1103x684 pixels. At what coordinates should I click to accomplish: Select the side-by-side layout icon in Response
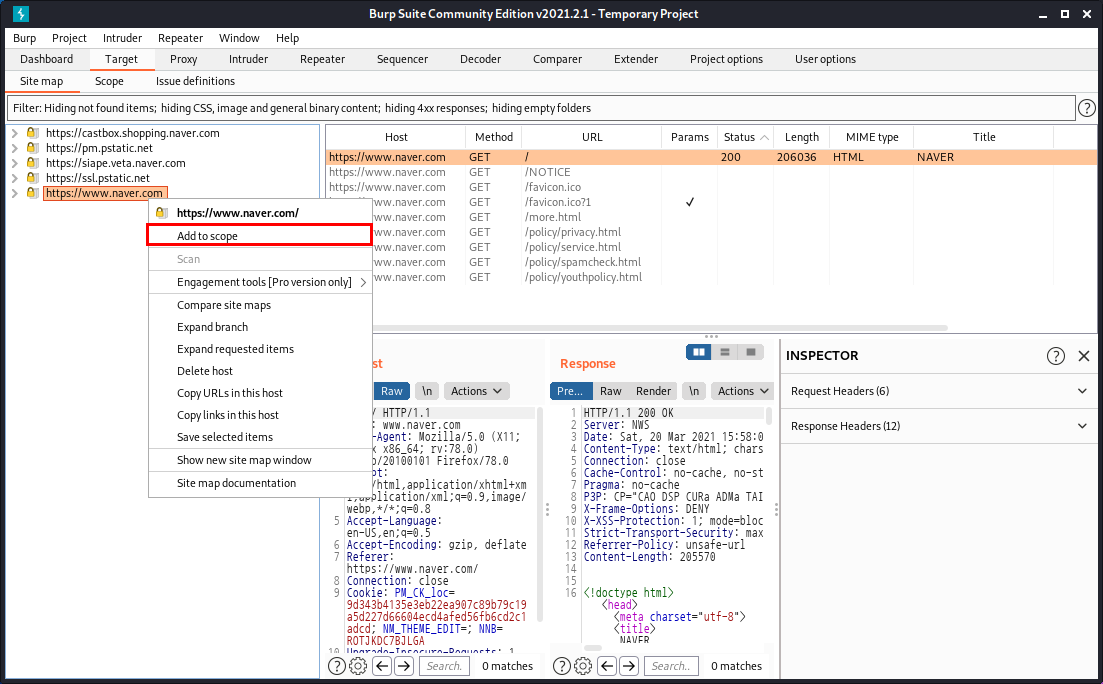699,352
